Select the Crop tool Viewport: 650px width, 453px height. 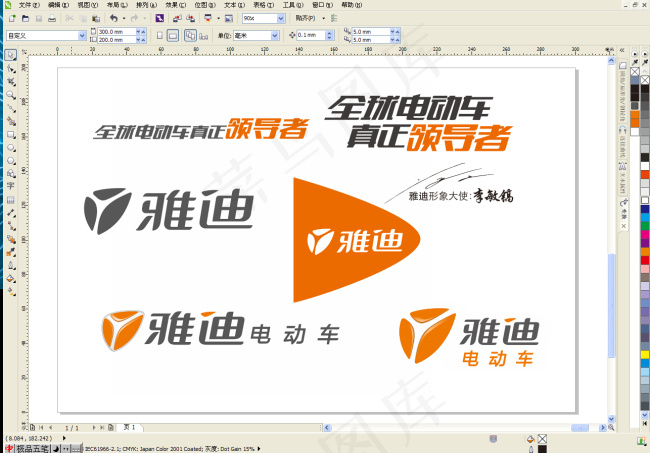point(11,82)
